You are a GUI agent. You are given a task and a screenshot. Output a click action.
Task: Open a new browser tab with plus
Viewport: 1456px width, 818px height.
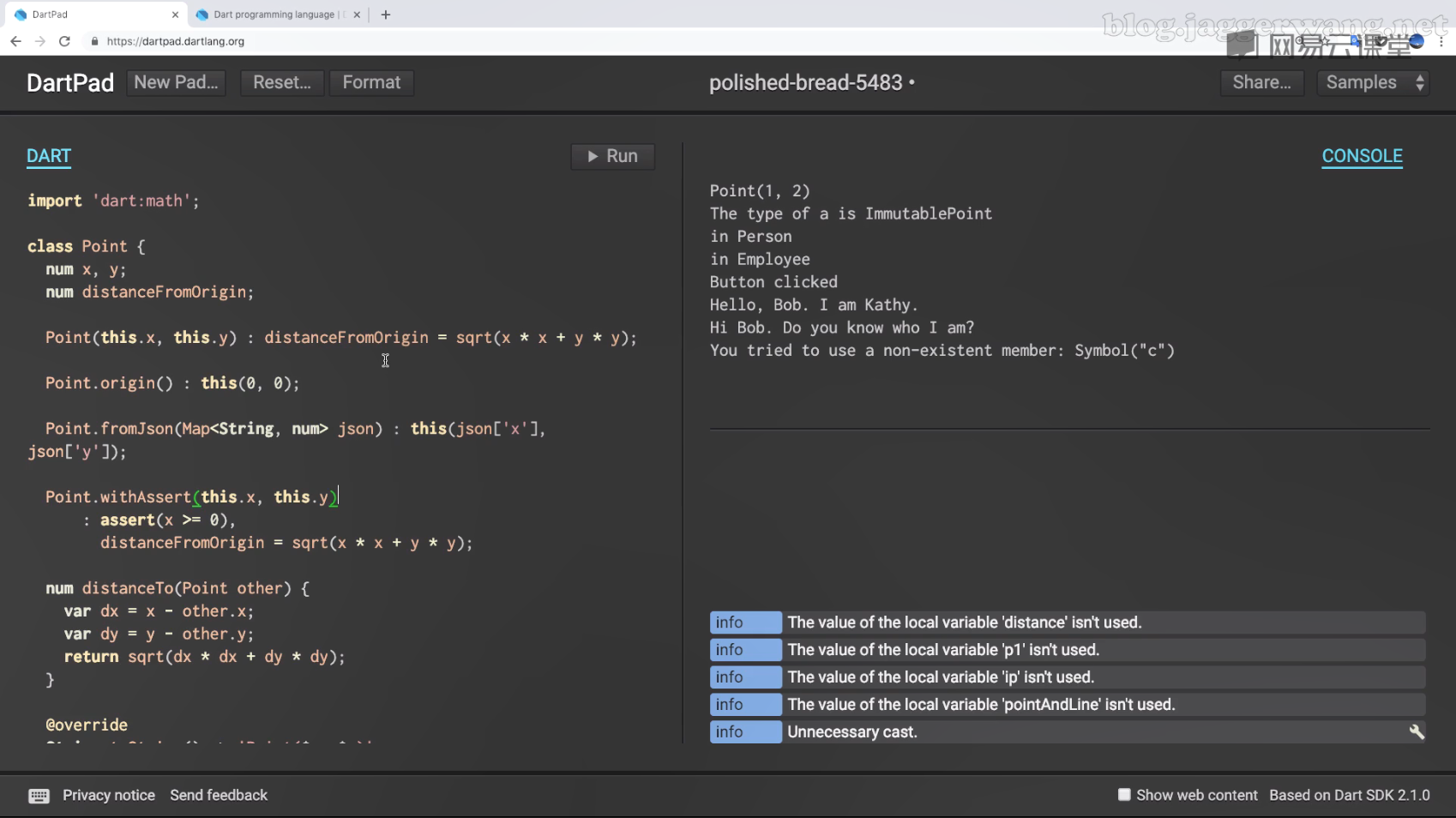pyautogui.click(x=386, y=15)
